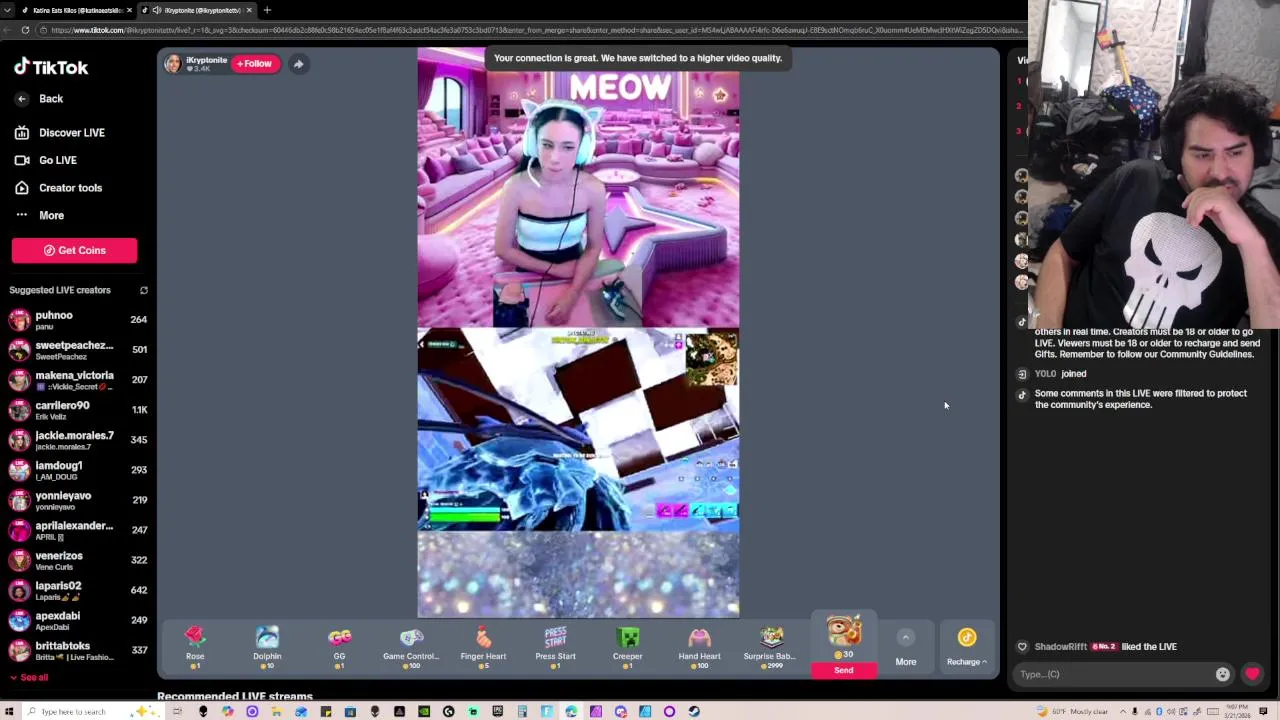Open iamdoug1's live stream

(78, 470)
